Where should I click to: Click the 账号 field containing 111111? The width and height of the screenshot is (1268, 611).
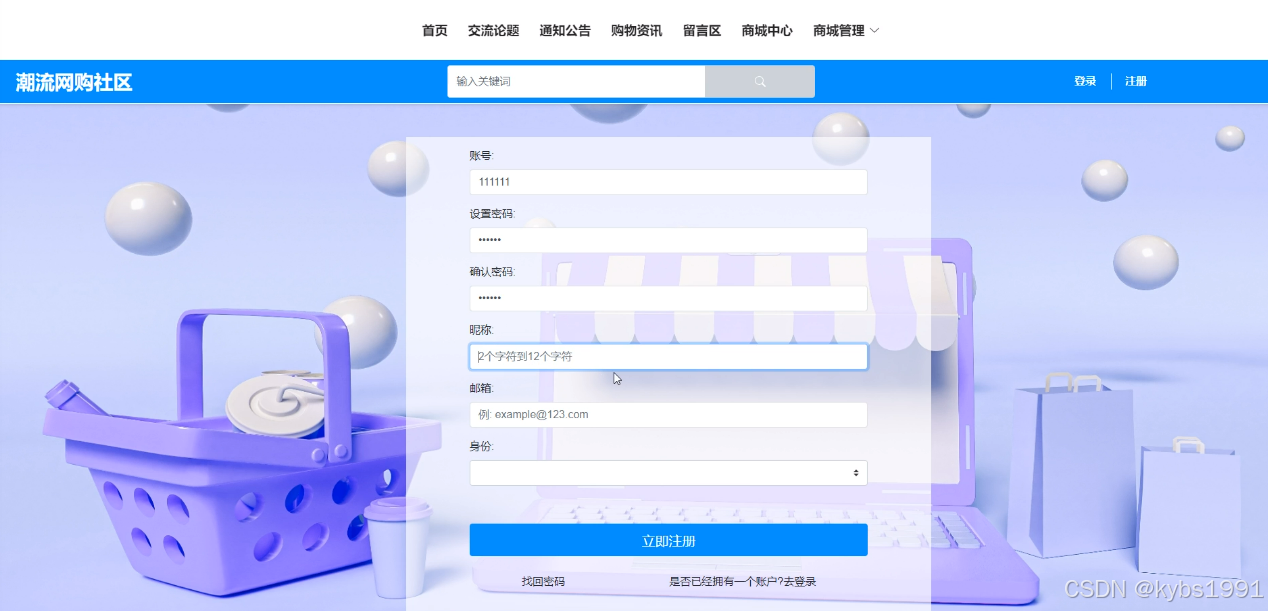[668, 182]
